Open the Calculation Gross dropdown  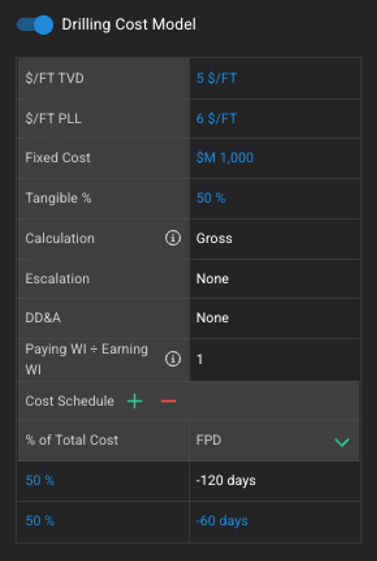point(275,238)
